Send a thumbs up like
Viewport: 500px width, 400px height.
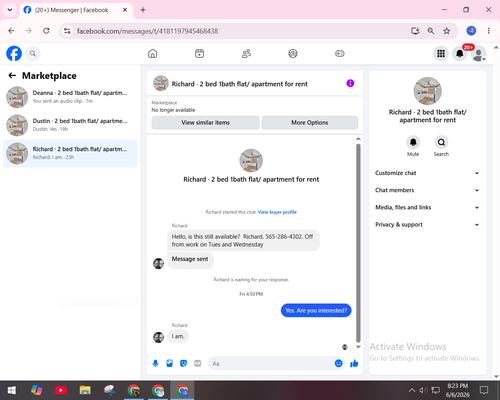pos(354,363)
